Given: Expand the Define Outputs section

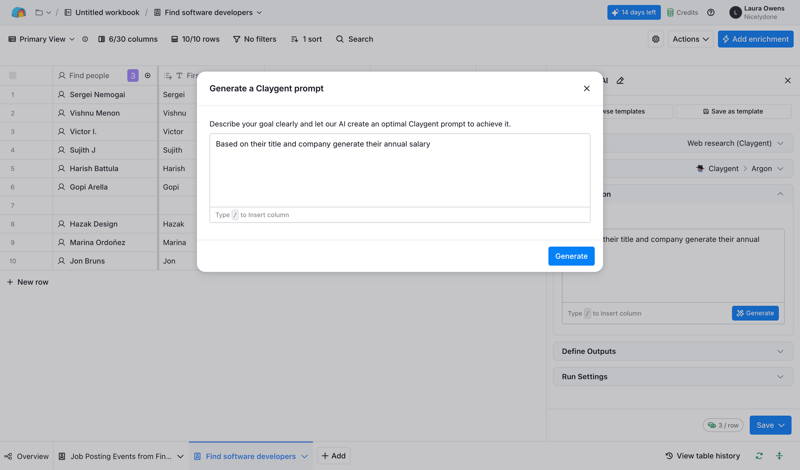Looking at the screenshot, I should click(x=673, y=351).
